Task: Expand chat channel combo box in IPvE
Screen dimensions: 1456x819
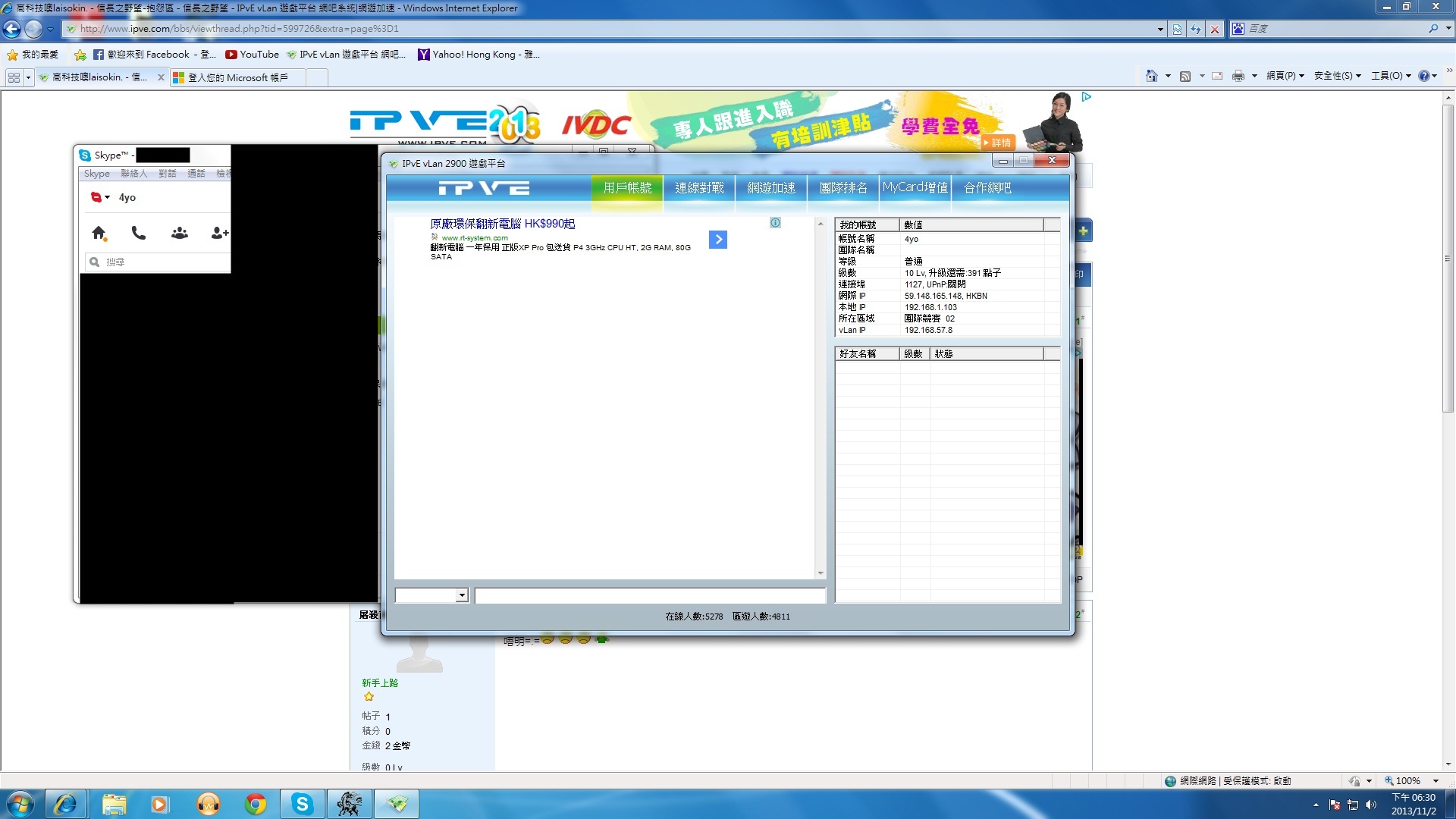Action: 462,596
